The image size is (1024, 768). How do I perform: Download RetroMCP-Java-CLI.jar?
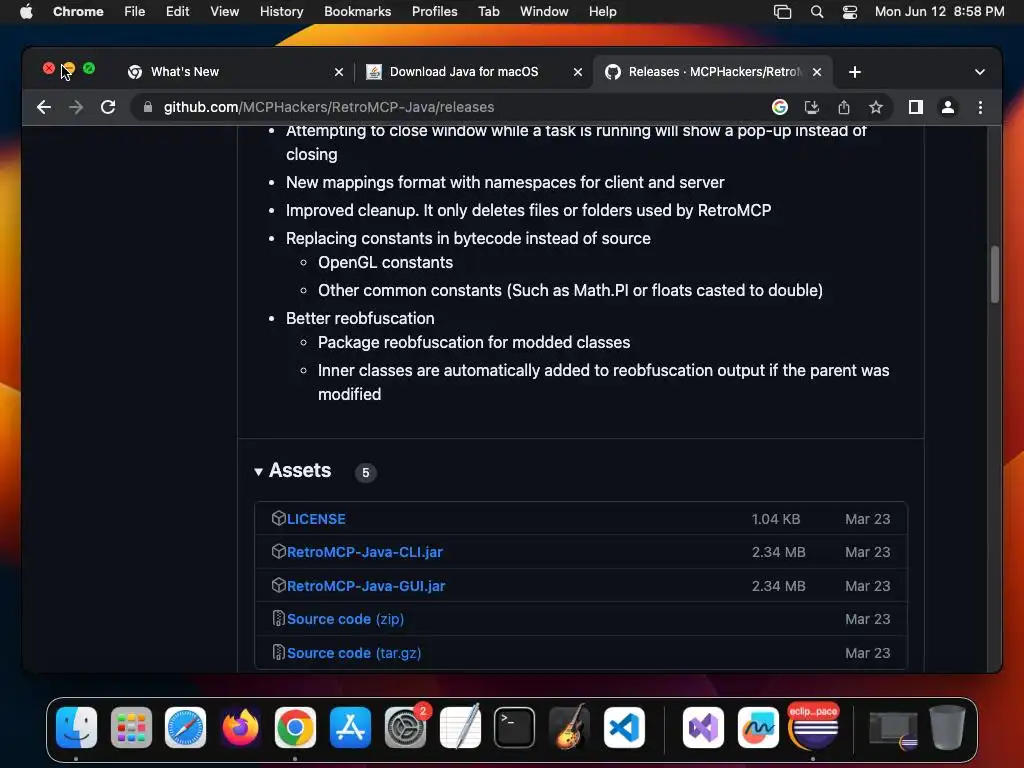point(364,552)
